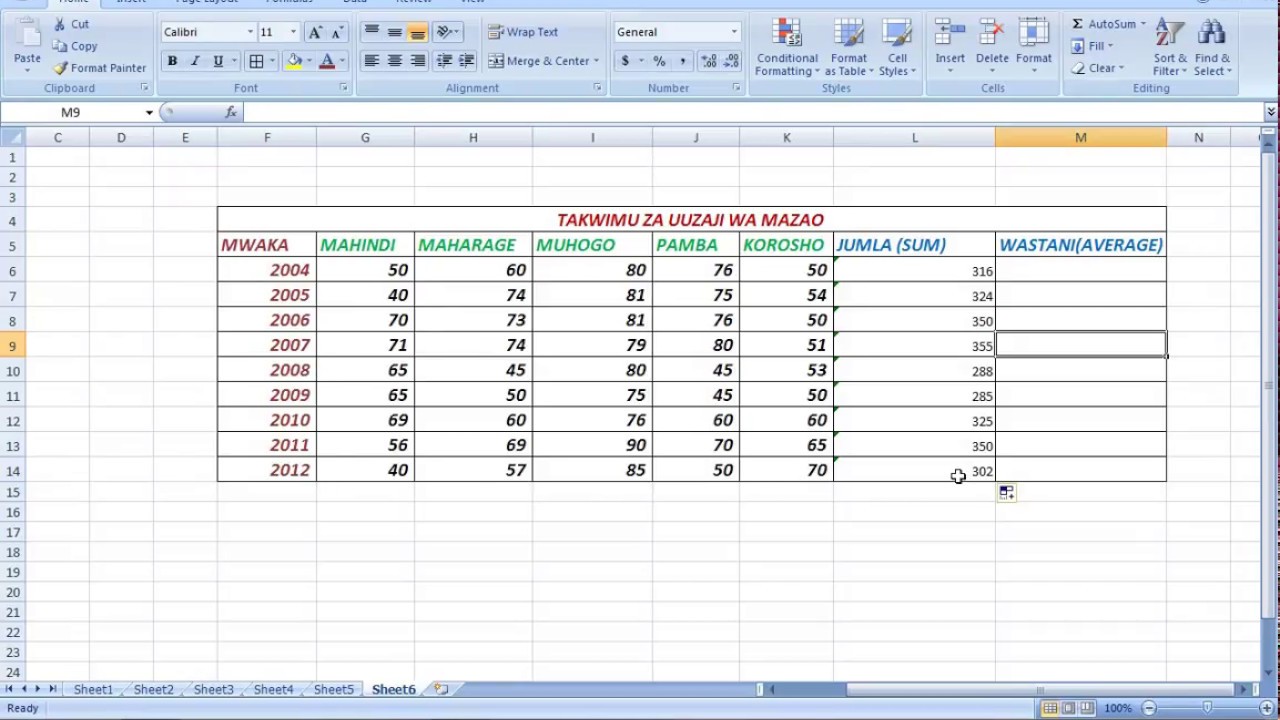Image resolution: width=1280 pixels, height=720 pixels.
Task: Toggle Align Text Left
Action: pyautogui.click(x=371, y=61)
